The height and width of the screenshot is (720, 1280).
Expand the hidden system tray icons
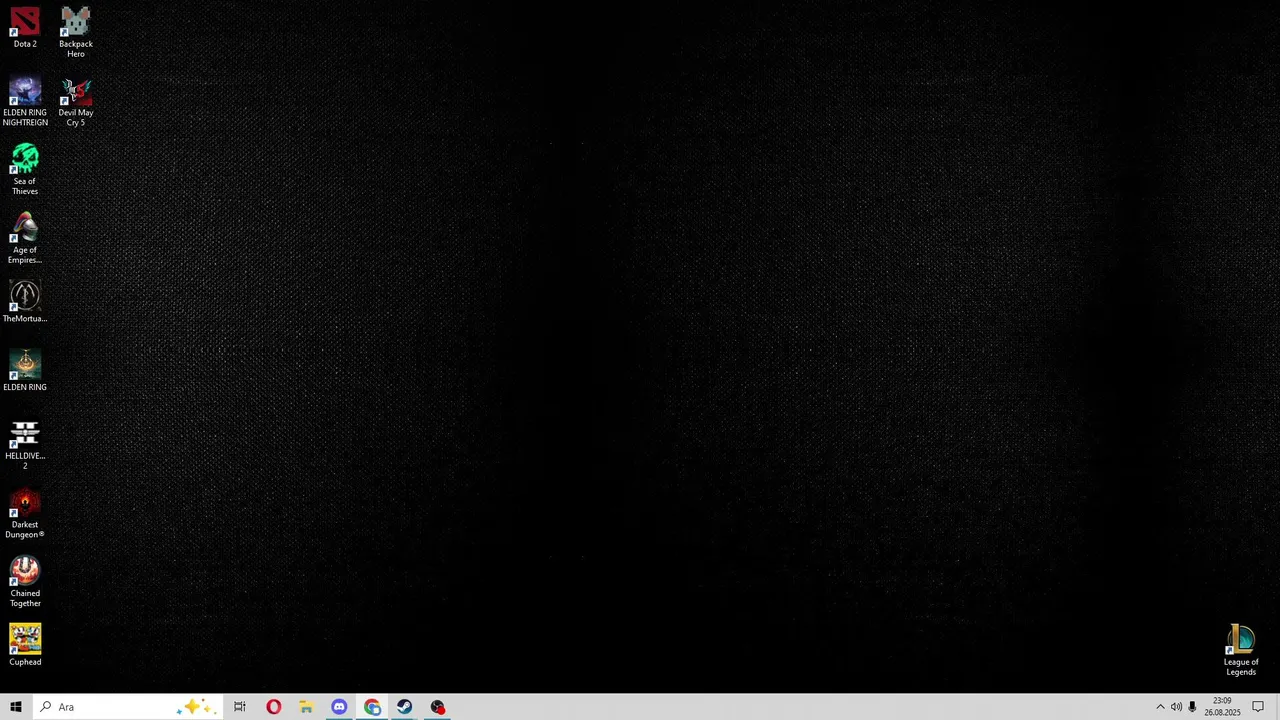point(1160,707)
